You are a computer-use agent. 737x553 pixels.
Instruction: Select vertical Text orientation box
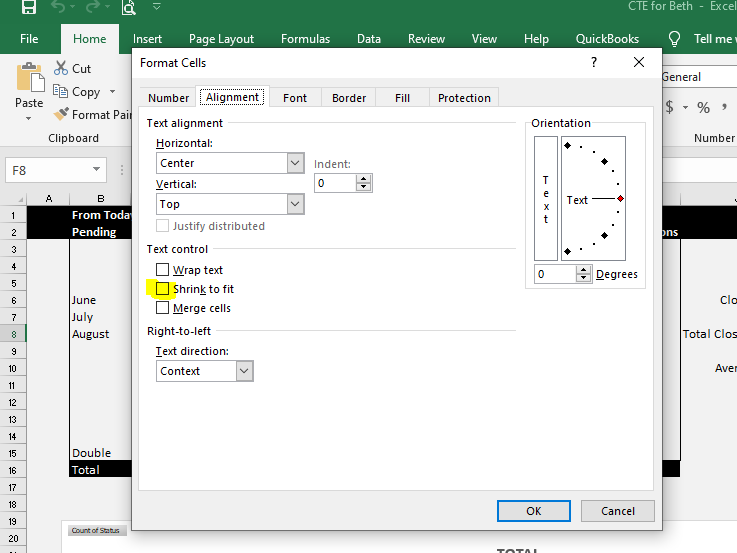pos(546,199)
